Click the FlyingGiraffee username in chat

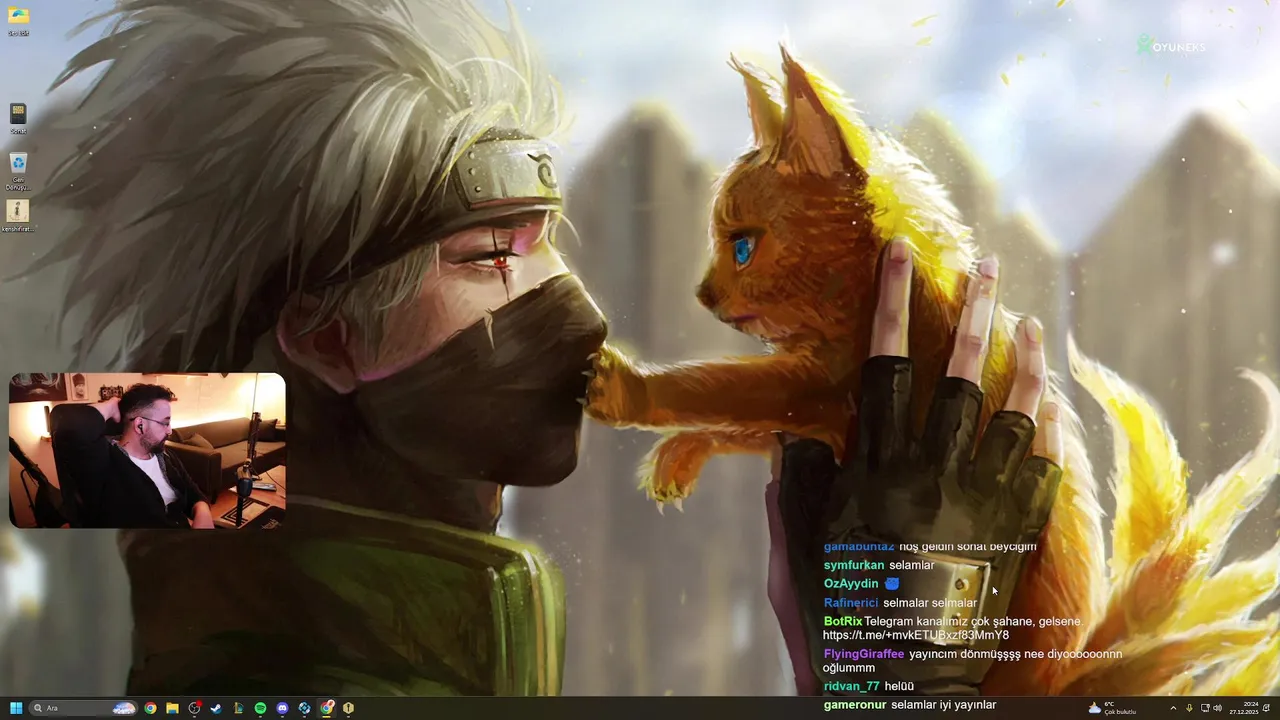pyautogui.click(x=864, y=654)
